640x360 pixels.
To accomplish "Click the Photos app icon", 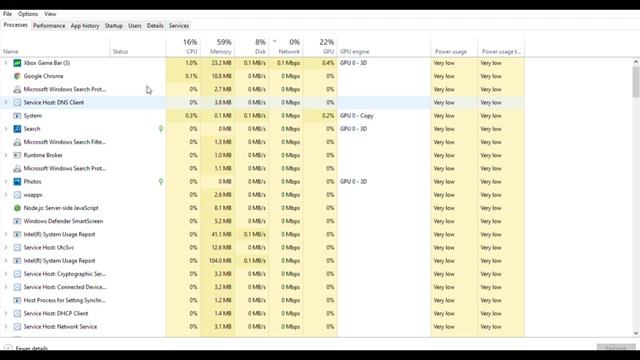I will click(17, 182).
